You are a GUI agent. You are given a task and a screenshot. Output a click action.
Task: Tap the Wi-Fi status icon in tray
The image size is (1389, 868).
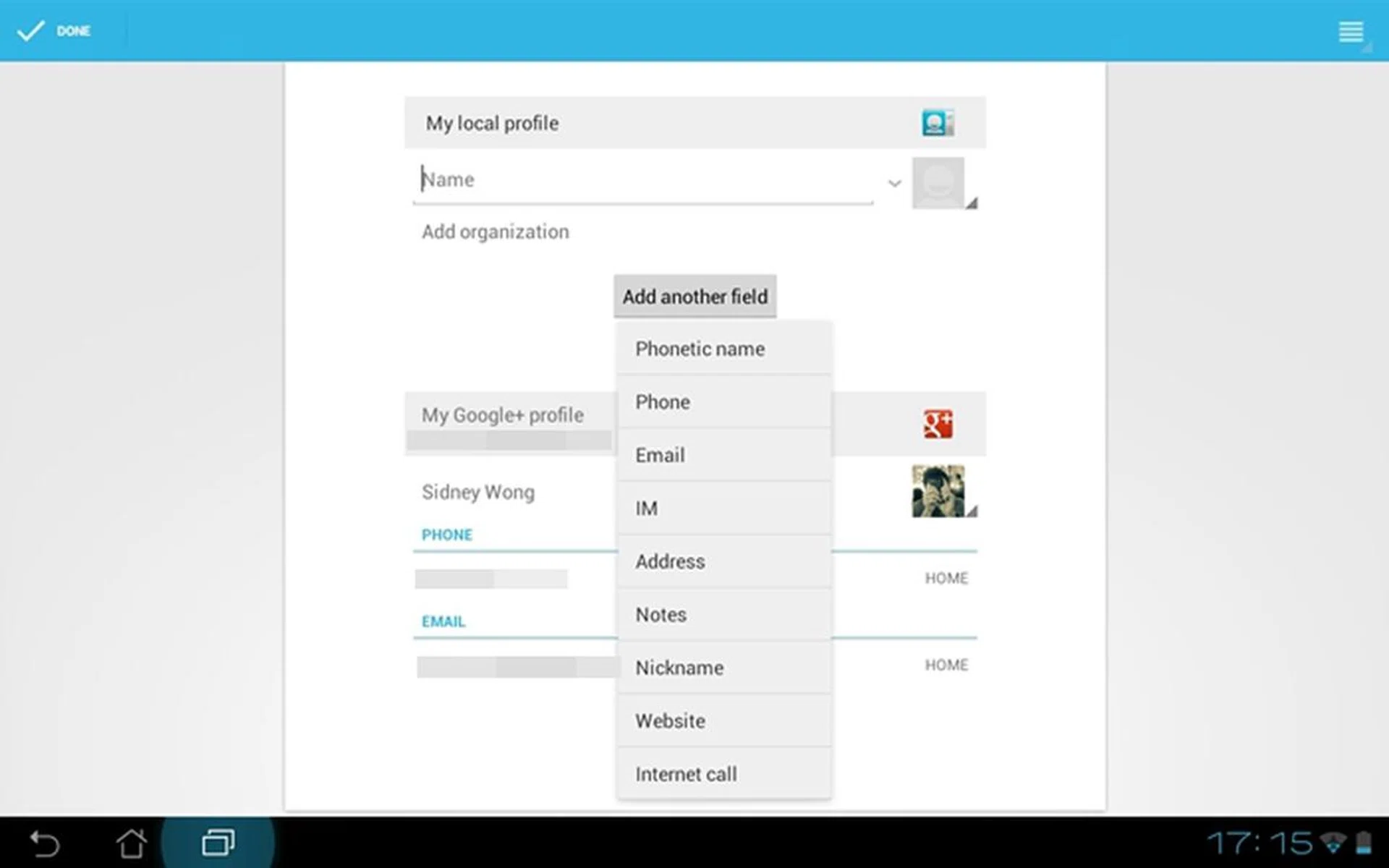pos(1333,842)
